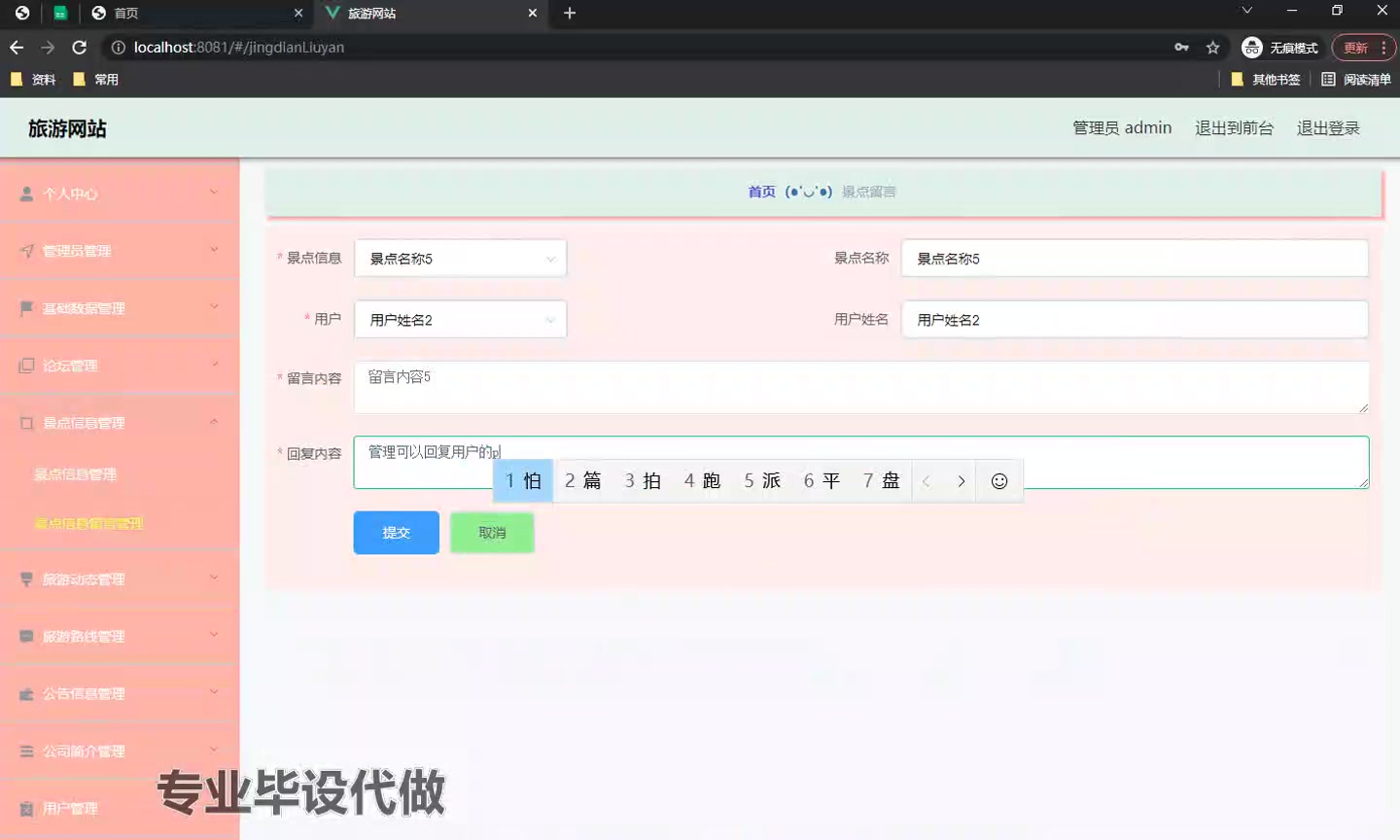The image size is (1400, 840).
Task: Click the 旅游路线管理 chat icon
Action: 26,637
